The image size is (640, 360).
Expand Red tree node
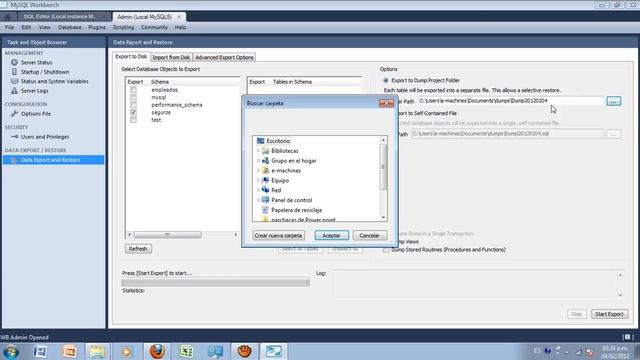tap(258, 190)
